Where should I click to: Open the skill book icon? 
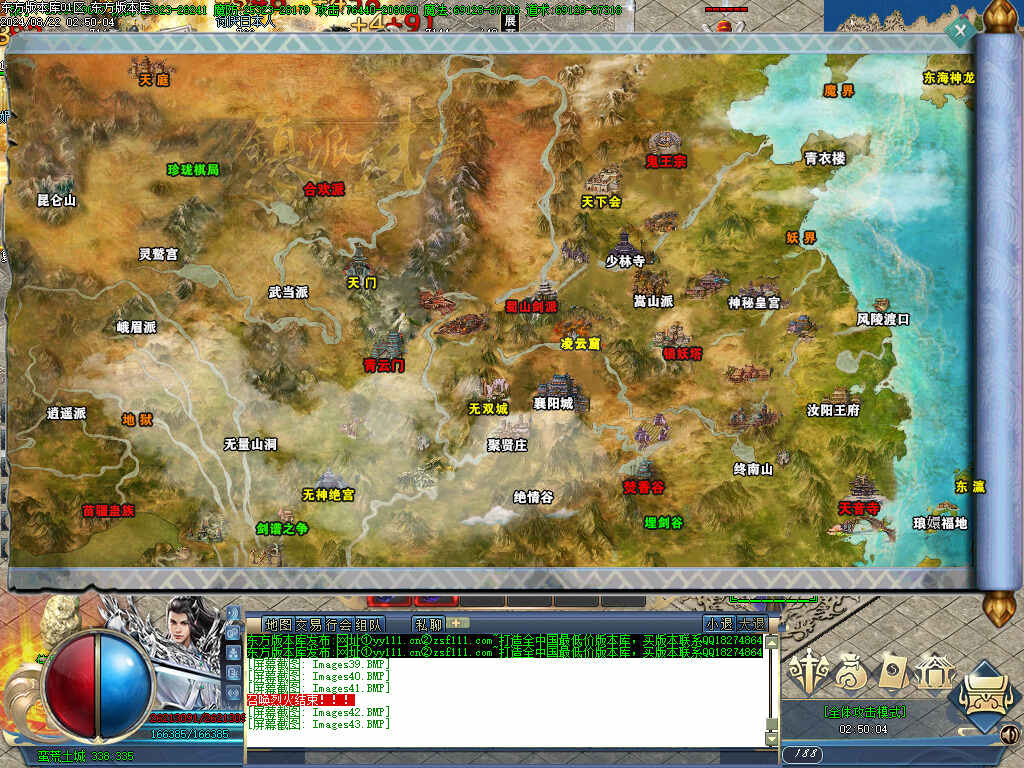[x=893, y=671]
